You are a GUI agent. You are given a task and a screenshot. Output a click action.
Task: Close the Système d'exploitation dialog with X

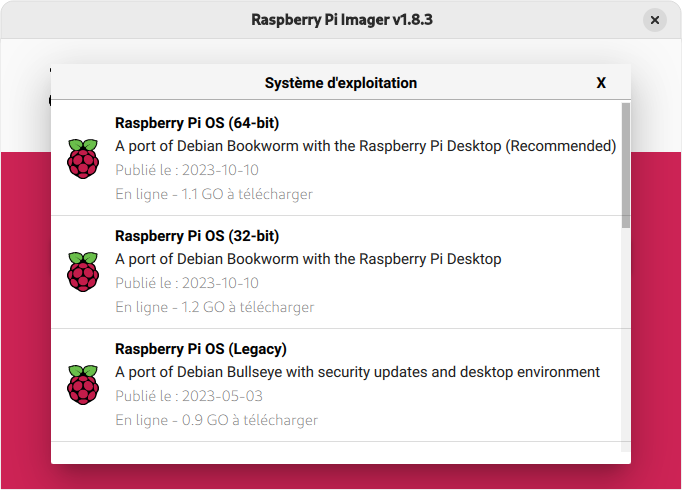coord(601,83)
